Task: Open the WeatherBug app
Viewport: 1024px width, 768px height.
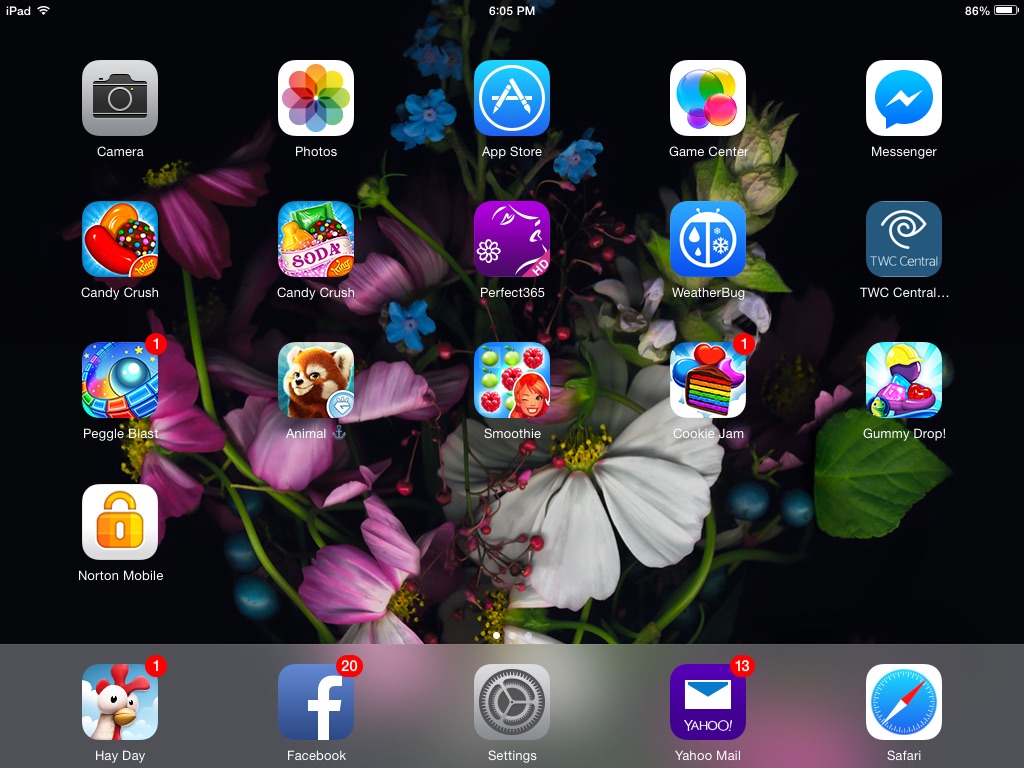Action: (707, 239)
